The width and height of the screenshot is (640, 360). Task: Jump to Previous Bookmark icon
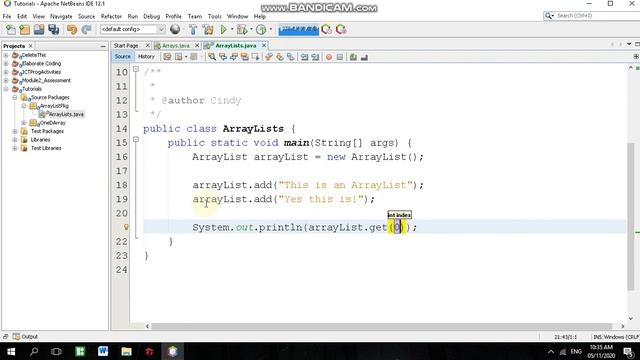tap(269, 57)
